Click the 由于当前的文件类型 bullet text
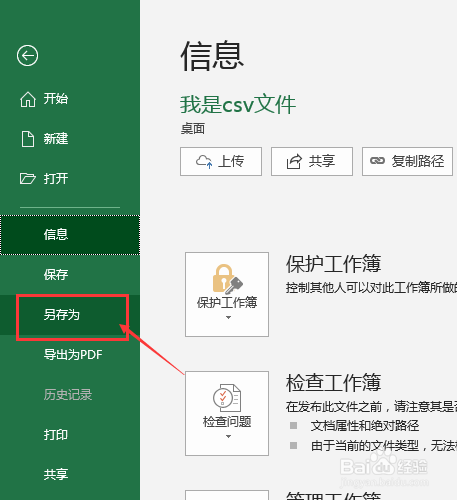Viewport: 457px width, 500px height. [x=384, y=446]
